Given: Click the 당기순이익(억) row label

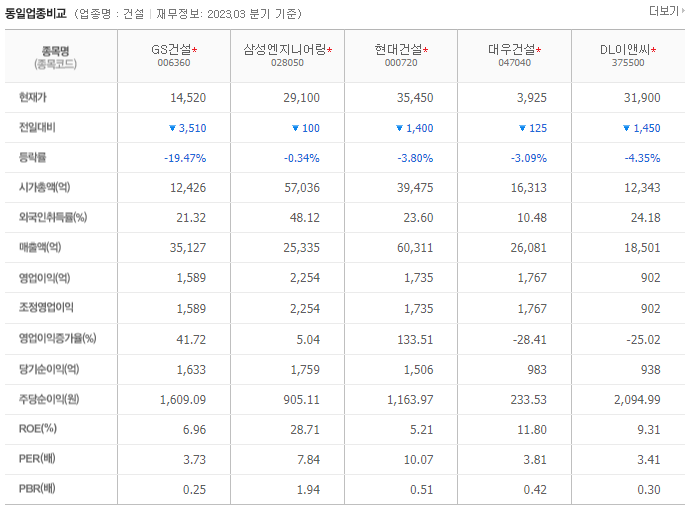Looking at the screenshot, I should coord(49,369).
